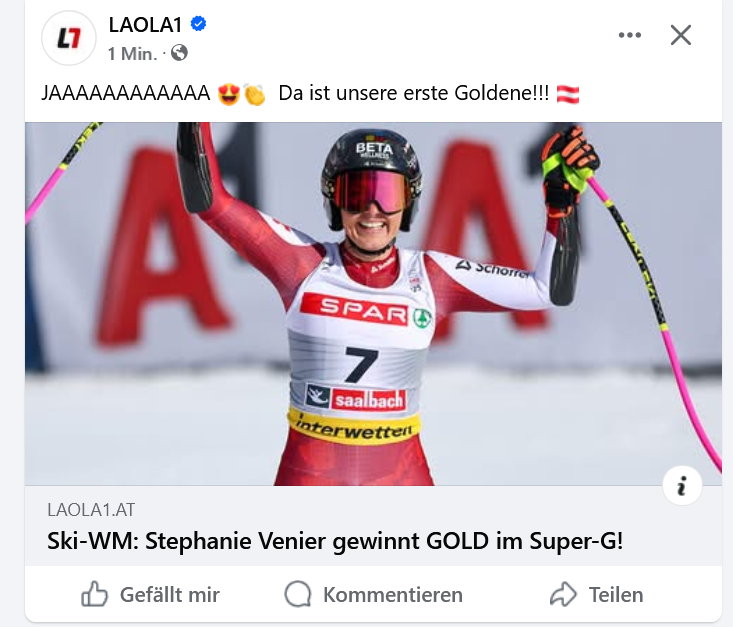Open the Ski-WM Stephanie Venier headline

tap(335, 541)
